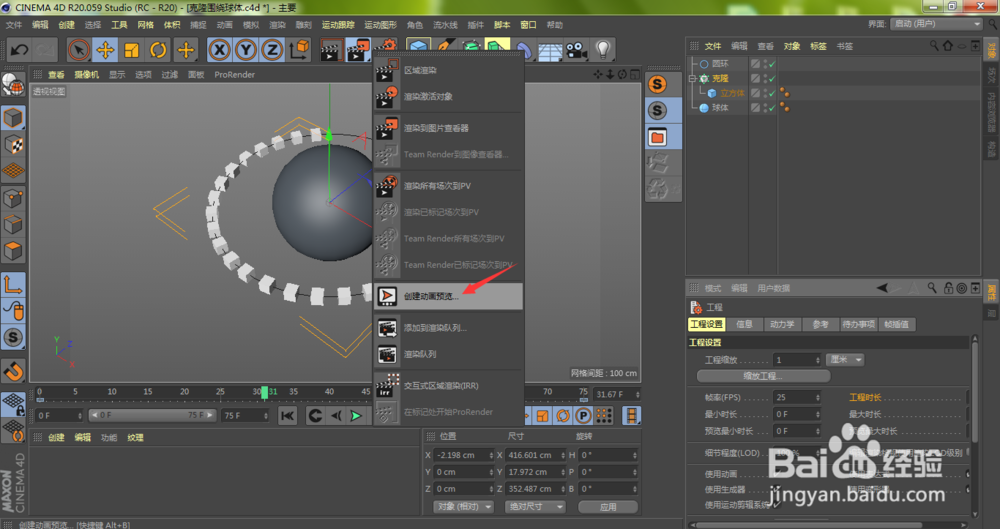Select the Texture mode checkerboard icon

[13, 144]
